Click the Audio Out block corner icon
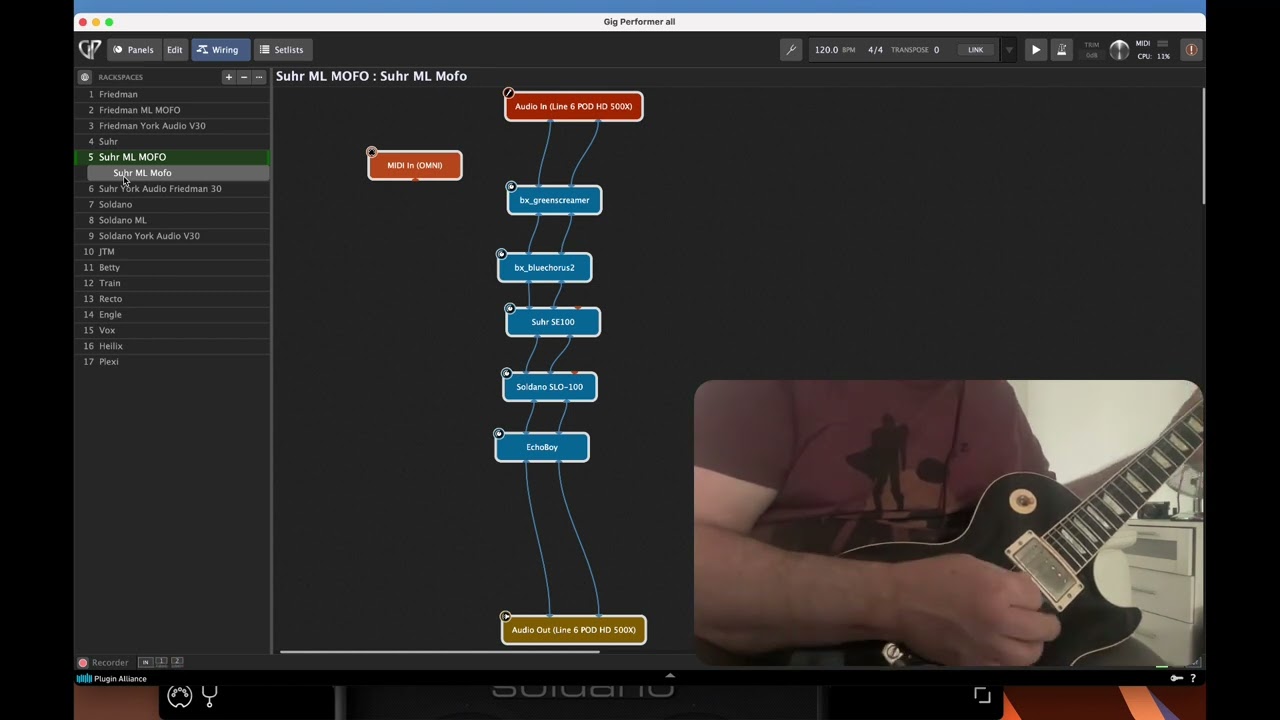Screen dimensions: 1280x720 [506, 617]
